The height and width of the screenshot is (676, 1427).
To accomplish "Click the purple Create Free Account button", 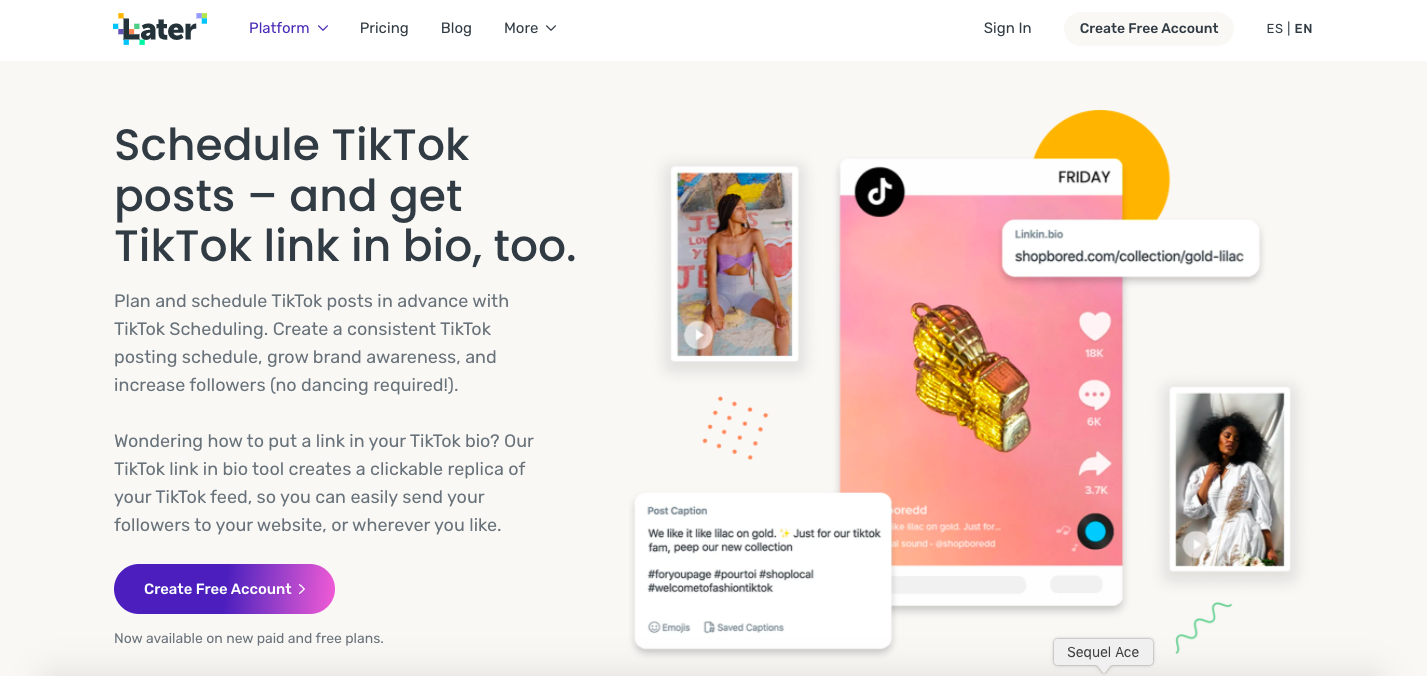I will click(x=224, y=589).
